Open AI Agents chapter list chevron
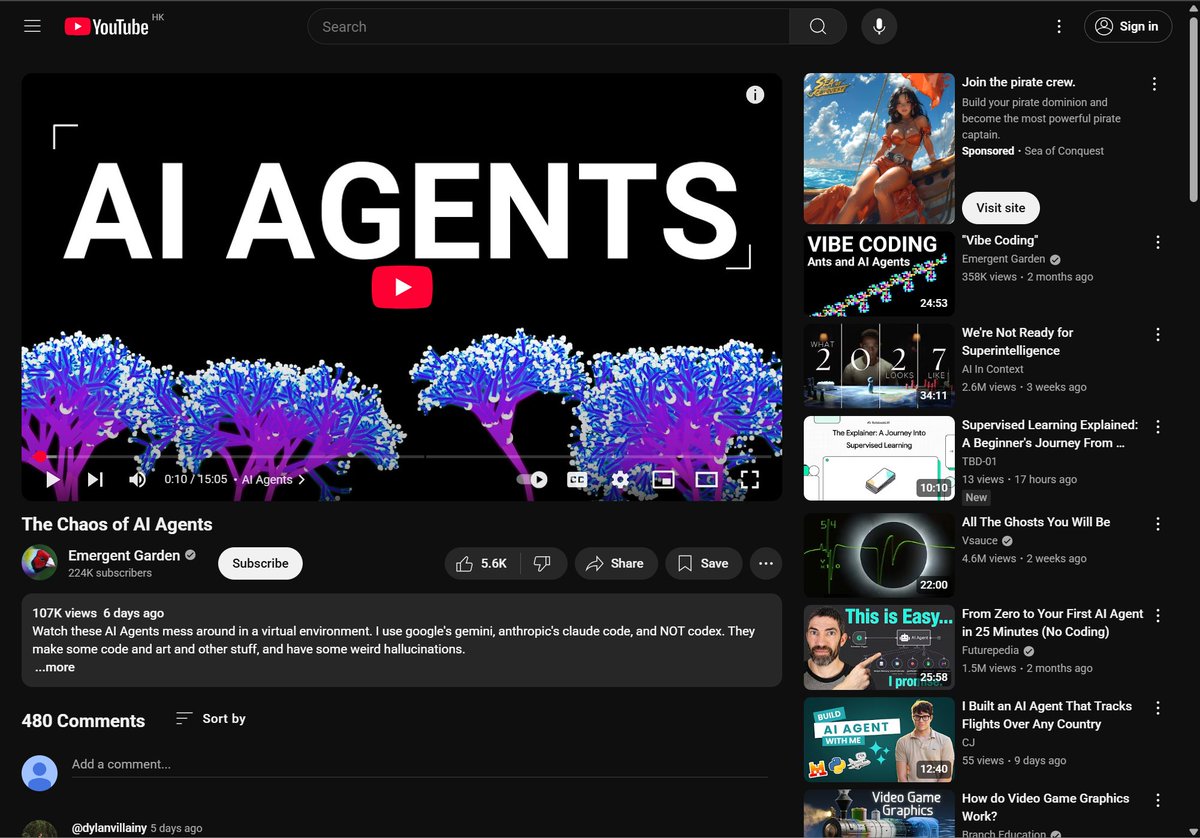1200x838 pixels. pos(302,480)
